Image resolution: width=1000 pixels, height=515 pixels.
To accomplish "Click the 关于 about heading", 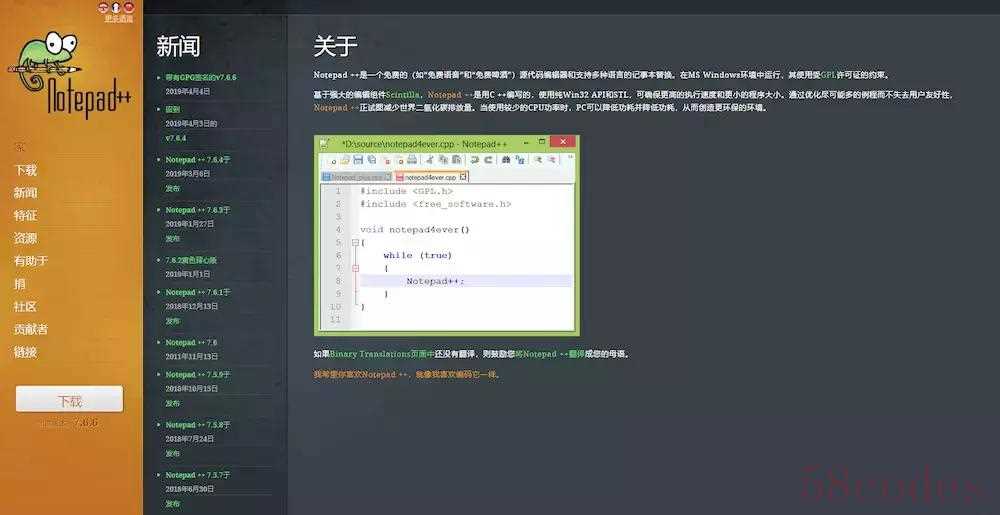I will pyautogui.click(x=335, y=47).
